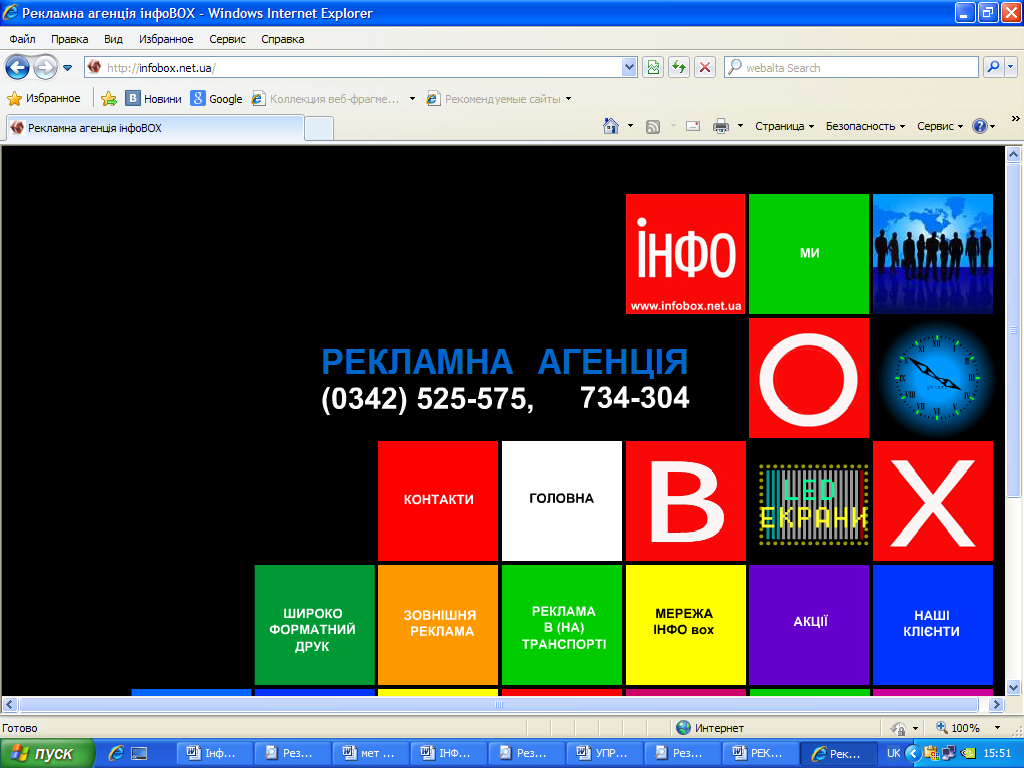Open ШИРОКО ФОРМАТНИЙ ДРУК tile
Screen dimensions: 1024x768
pos(315,625)
